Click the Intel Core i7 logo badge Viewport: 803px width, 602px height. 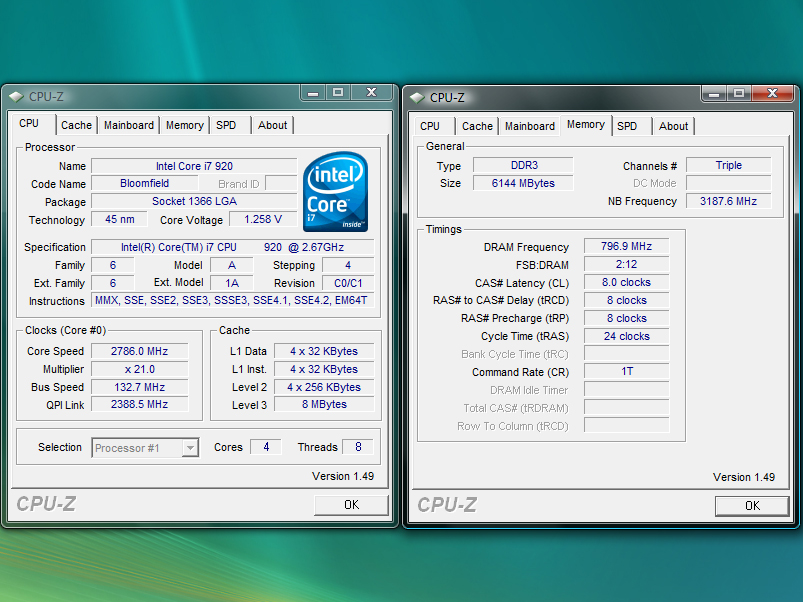[x=335, y=191]
